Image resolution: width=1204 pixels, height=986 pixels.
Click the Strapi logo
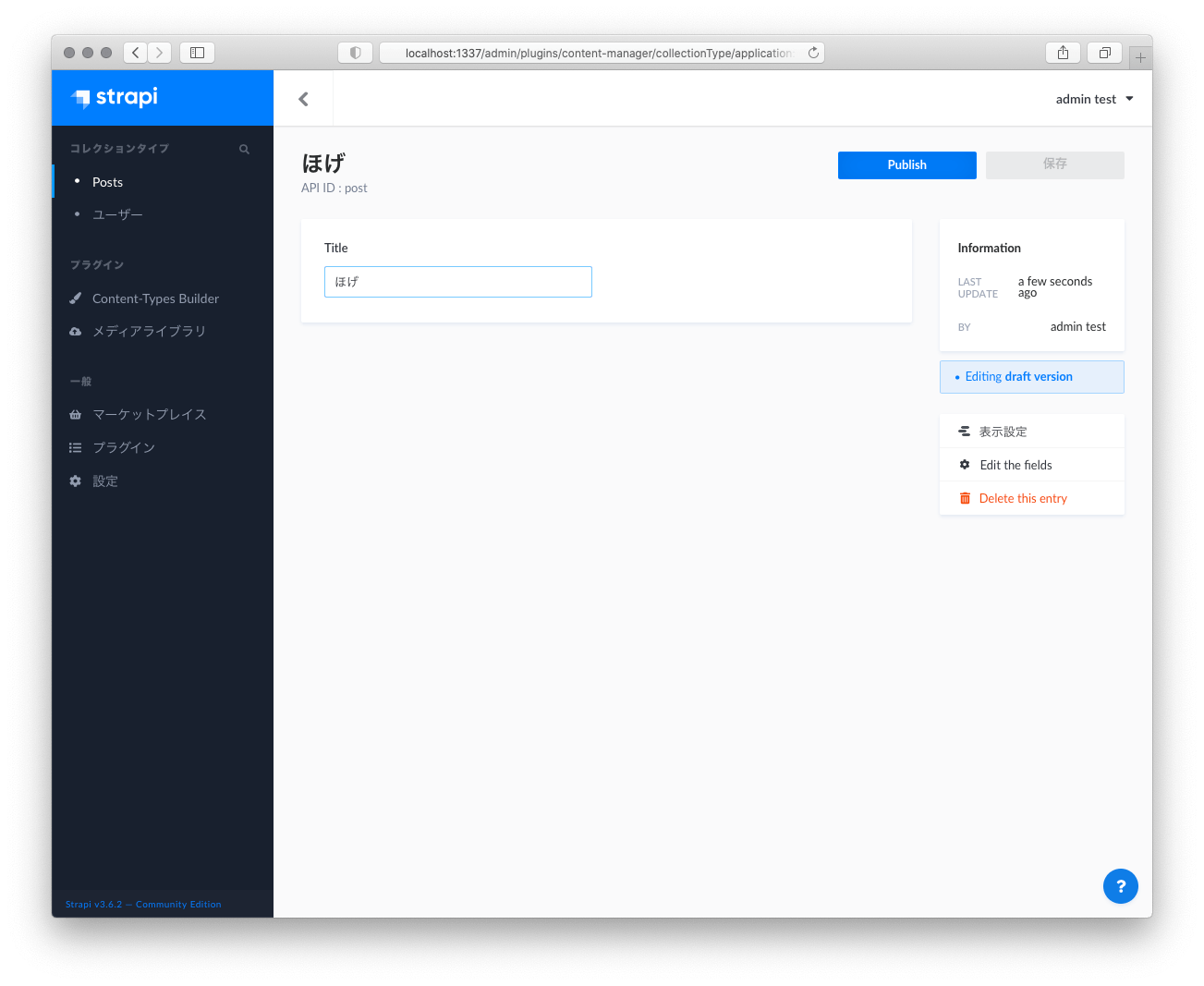pyautogui.click(x=115, y=97)
